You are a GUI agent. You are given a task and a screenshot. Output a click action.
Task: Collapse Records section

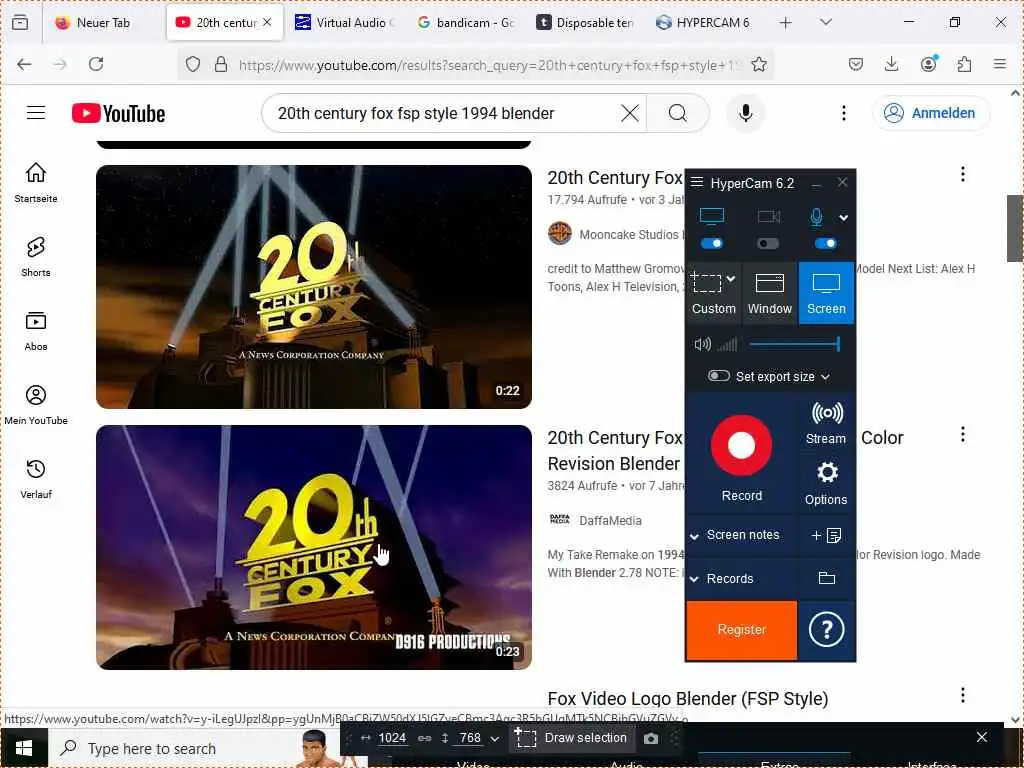pos(694,579)
